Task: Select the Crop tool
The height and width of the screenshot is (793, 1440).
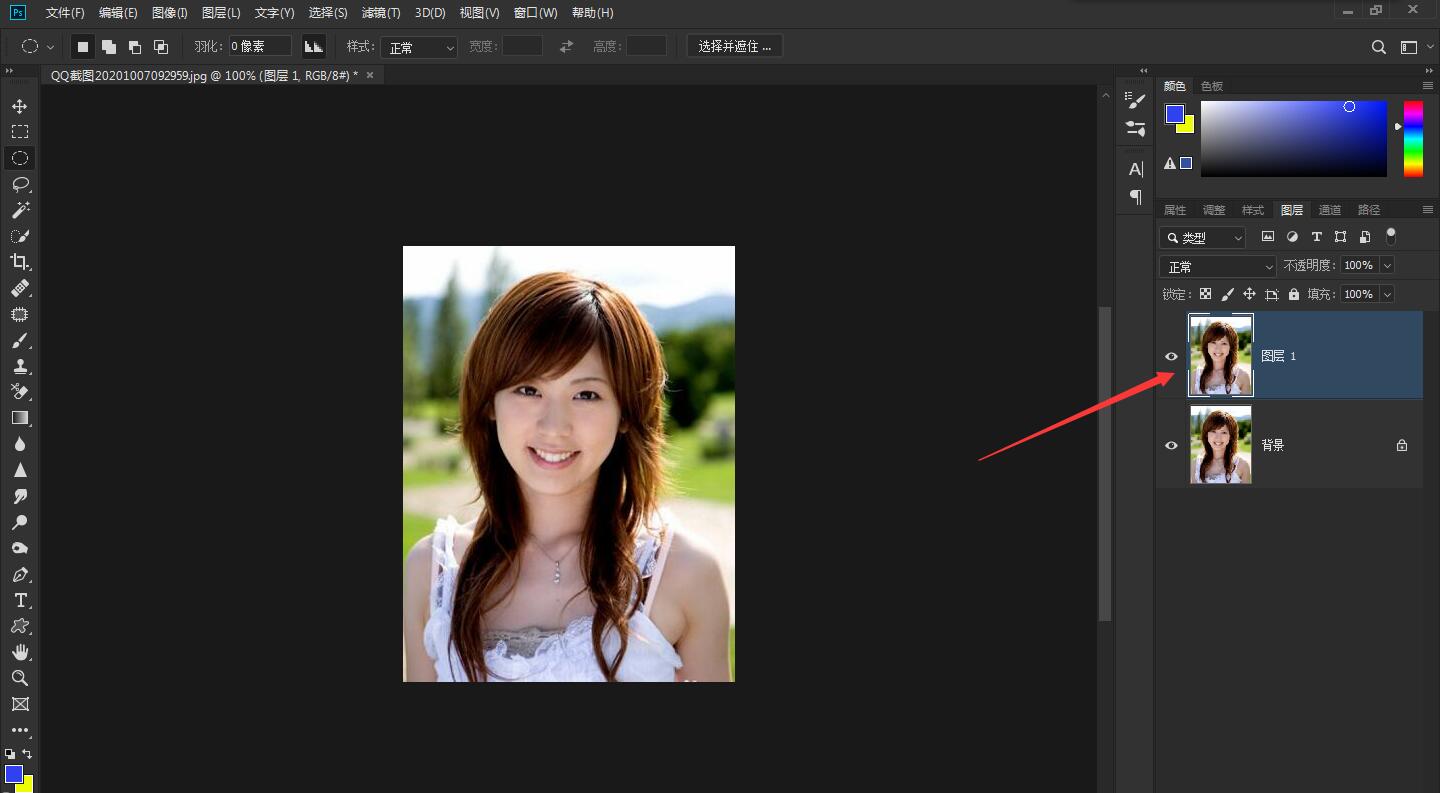Action: pyautogui.click(x=20, y=262)
